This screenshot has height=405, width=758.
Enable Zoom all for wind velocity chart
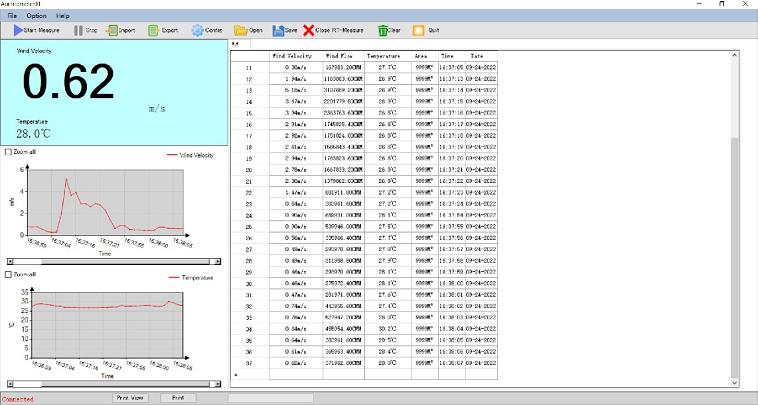point(10,152)
